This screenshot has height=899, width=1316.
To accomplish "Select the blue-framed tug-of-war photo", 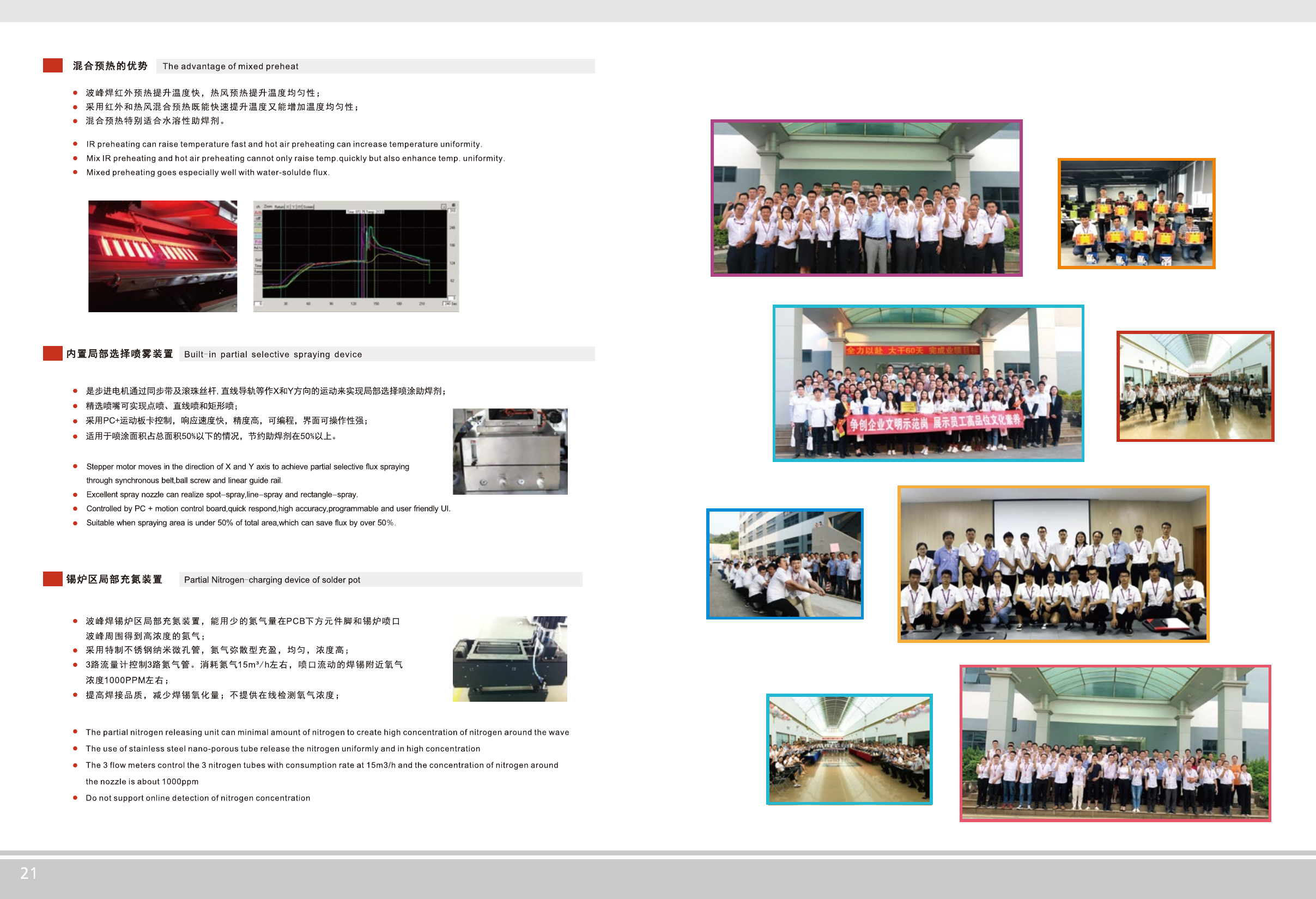I will click(784, 564).
